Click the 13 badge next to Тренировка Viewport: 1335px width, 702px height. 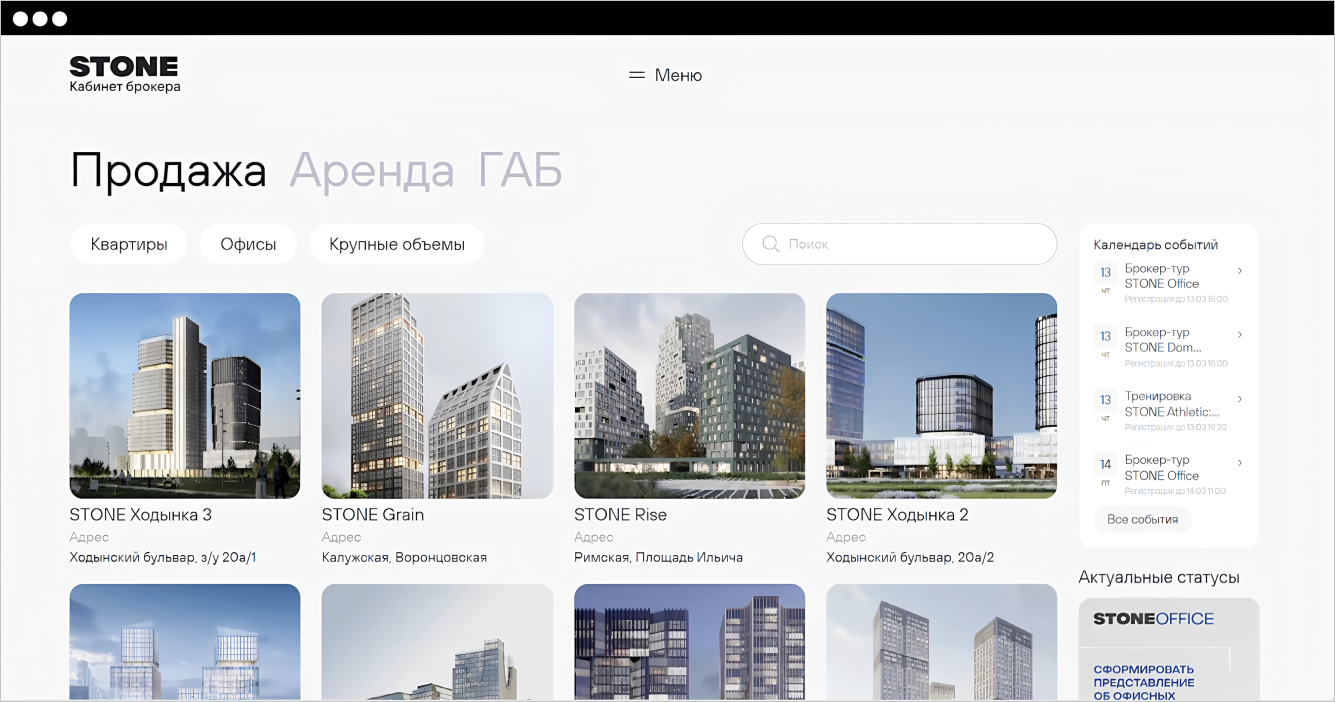tap(1105, 406)
